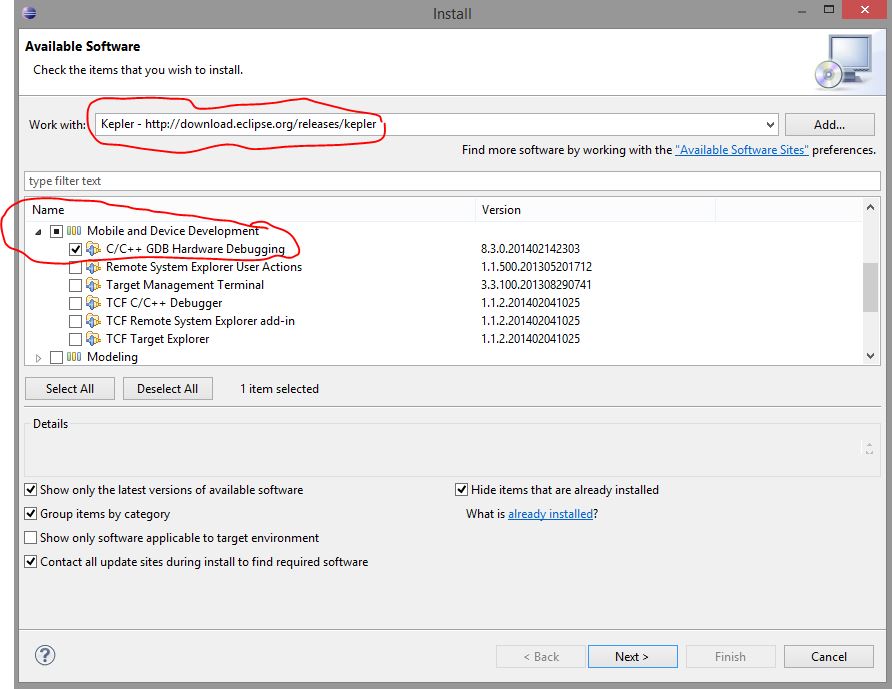Screen dimensions: 892x689
Task: Click the type filter text field
Action: (452, 181)
